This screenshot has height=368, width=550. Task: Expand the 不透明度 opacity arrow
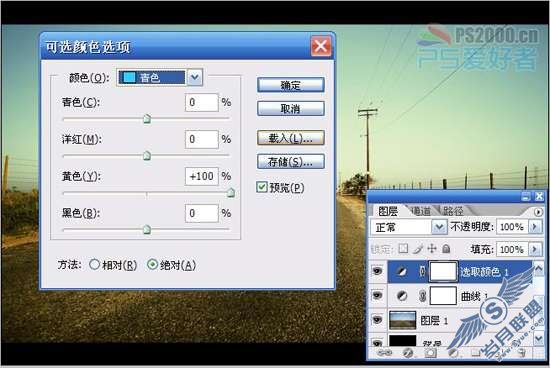(535, 227)
